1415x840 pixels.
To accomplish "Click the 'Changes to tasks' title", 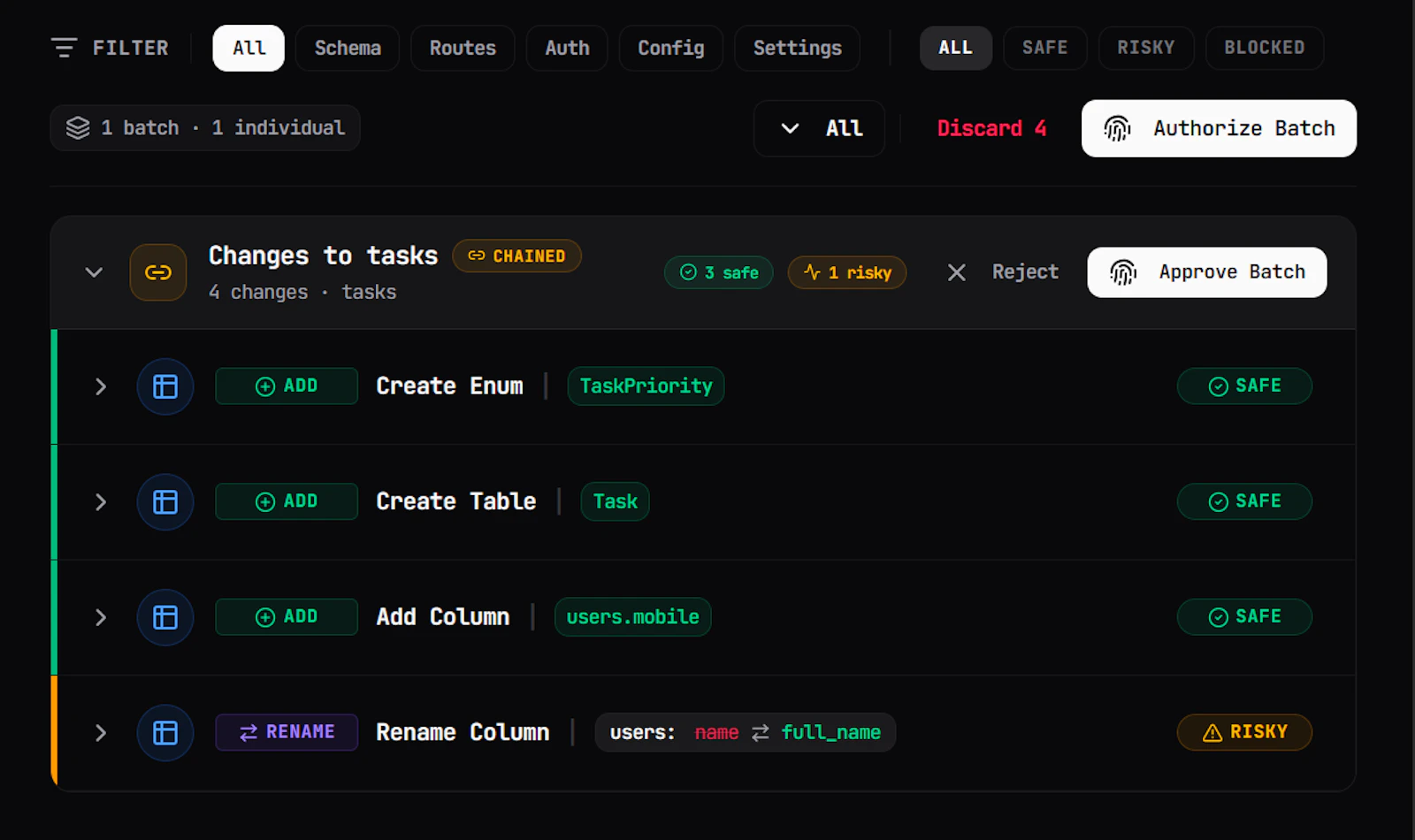I will pyautogui.click(x=323, y=256).
